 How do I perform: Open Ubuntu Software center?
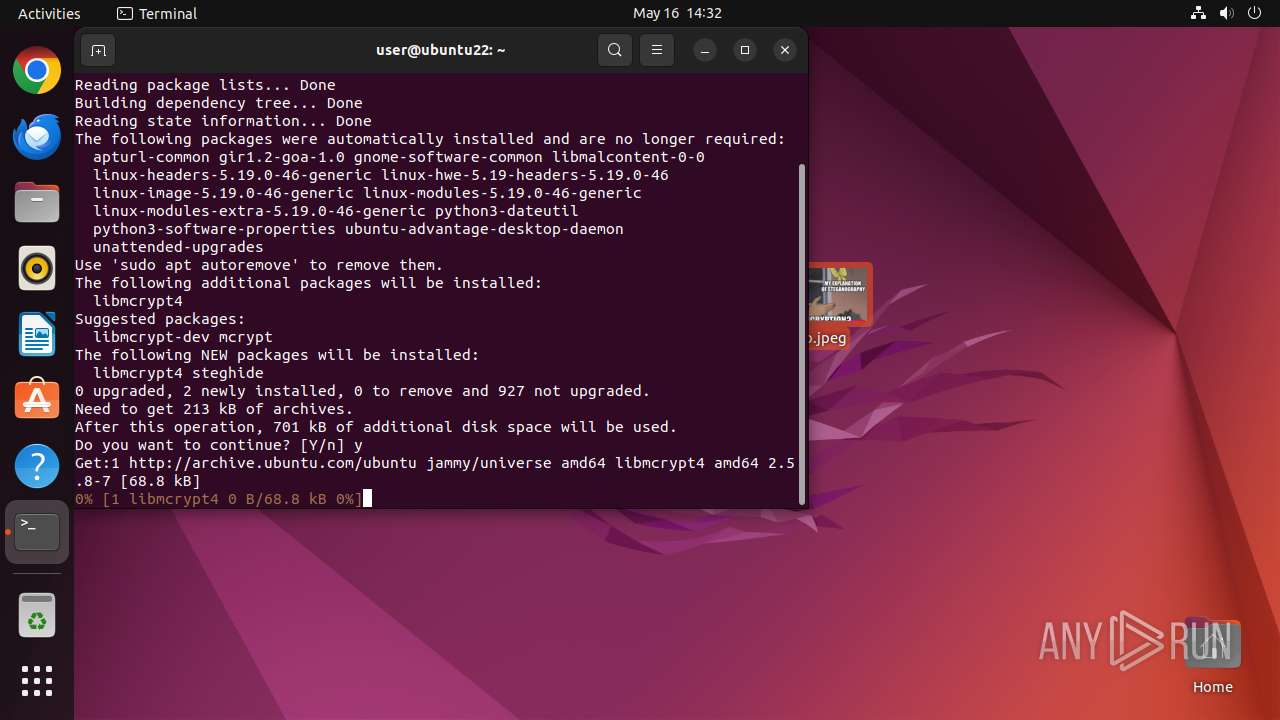click(37, 401)
